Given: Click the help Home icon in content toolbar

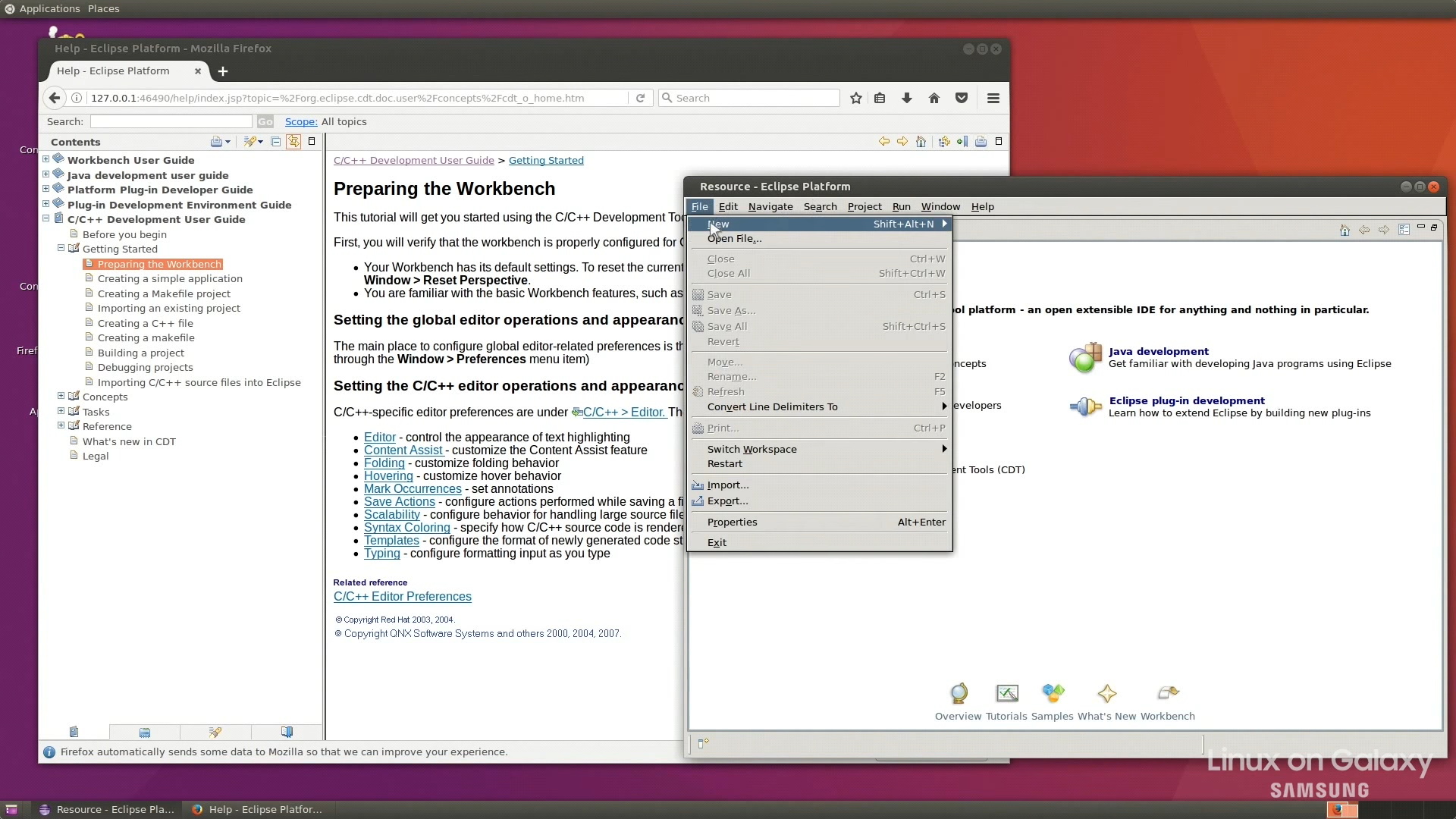Looking at the screenshot, I should point(921,142).
